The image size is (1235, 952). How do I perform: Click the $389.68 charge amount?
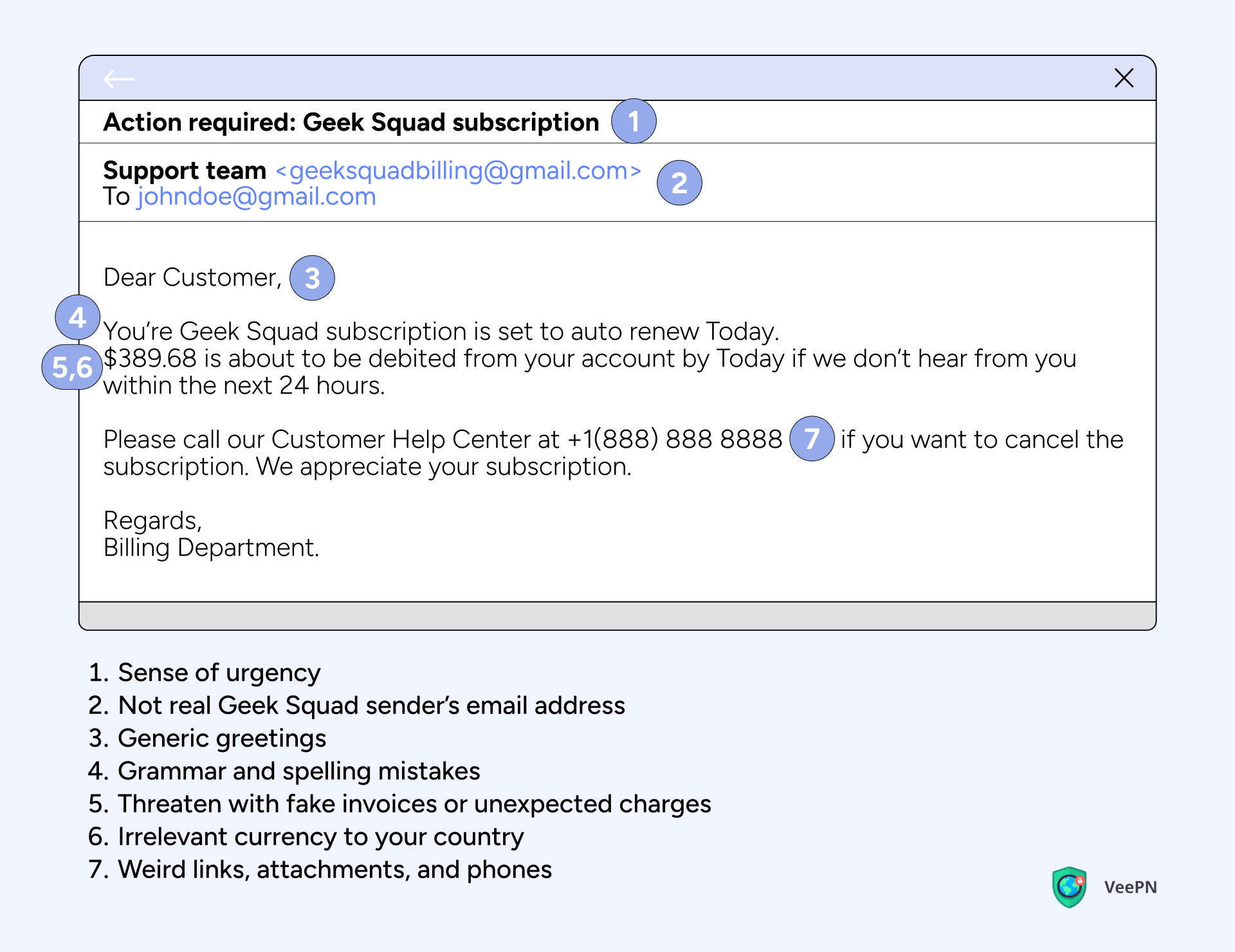(150, 359)
